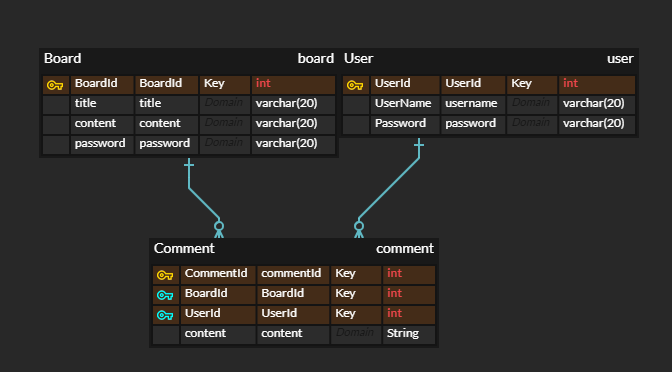Image resolution: width=672 pixels, height=372 pixels.
Task: Click the CommentId yellow key icon
Action: 165,275
